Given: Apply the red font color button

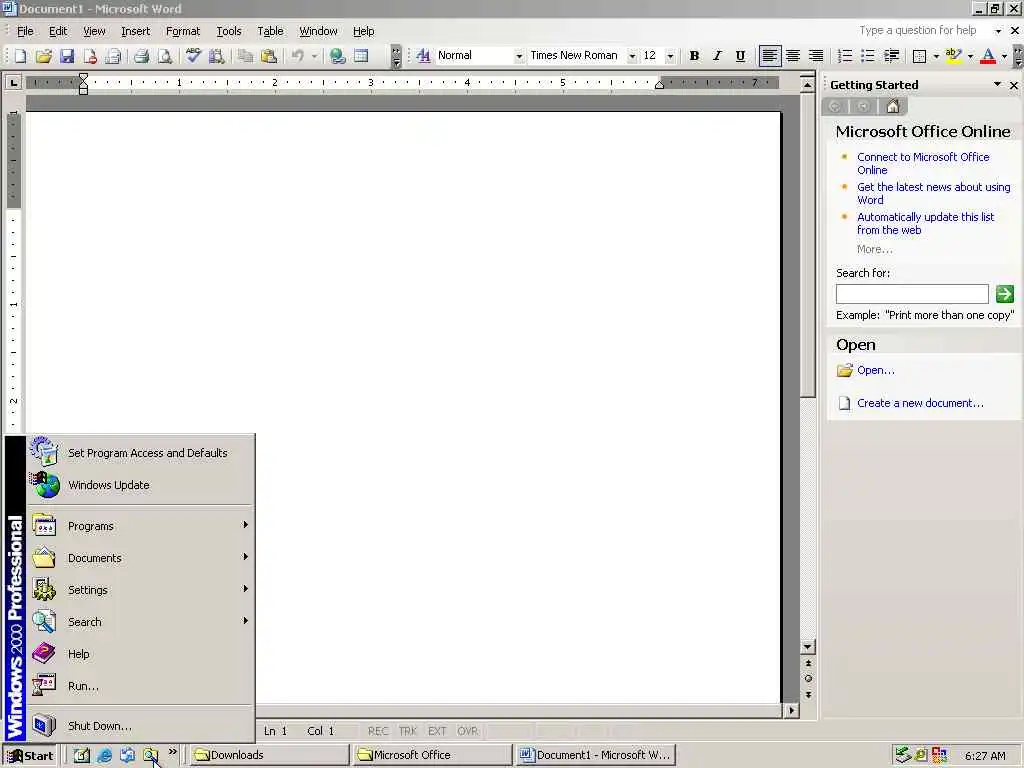Looking at the screenshot, I should tap(988, 56).
